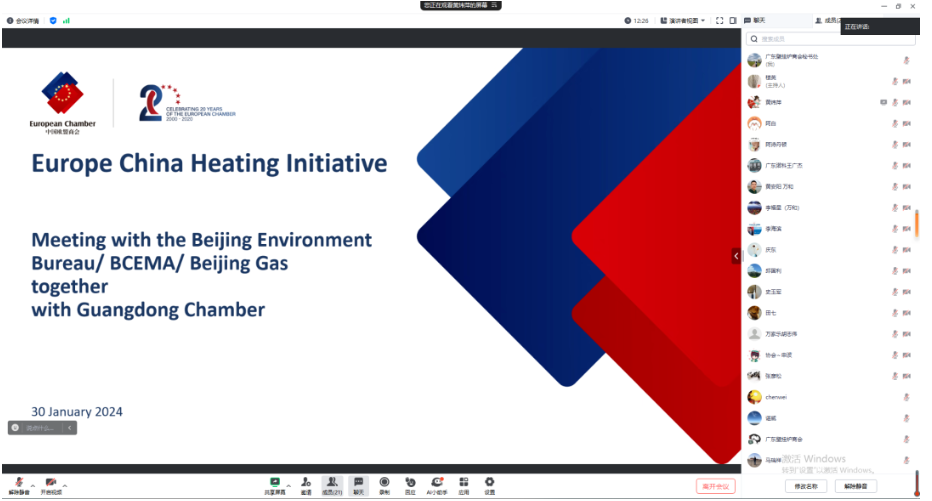Click the 20 years anniversary logo on slide
932x501 pixels.
pyautogui.click(x=187, y=103)
